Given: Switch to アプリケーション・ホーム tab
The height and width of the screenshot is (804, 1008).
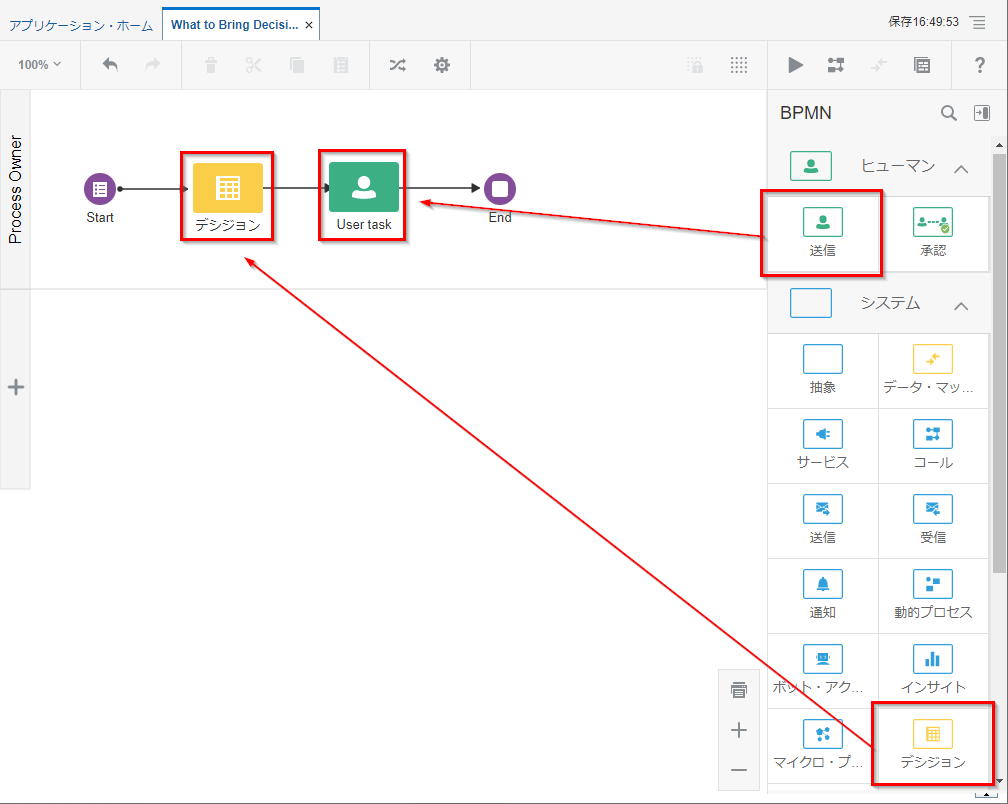Looking at the screenshot, I should tap(81, 25).
